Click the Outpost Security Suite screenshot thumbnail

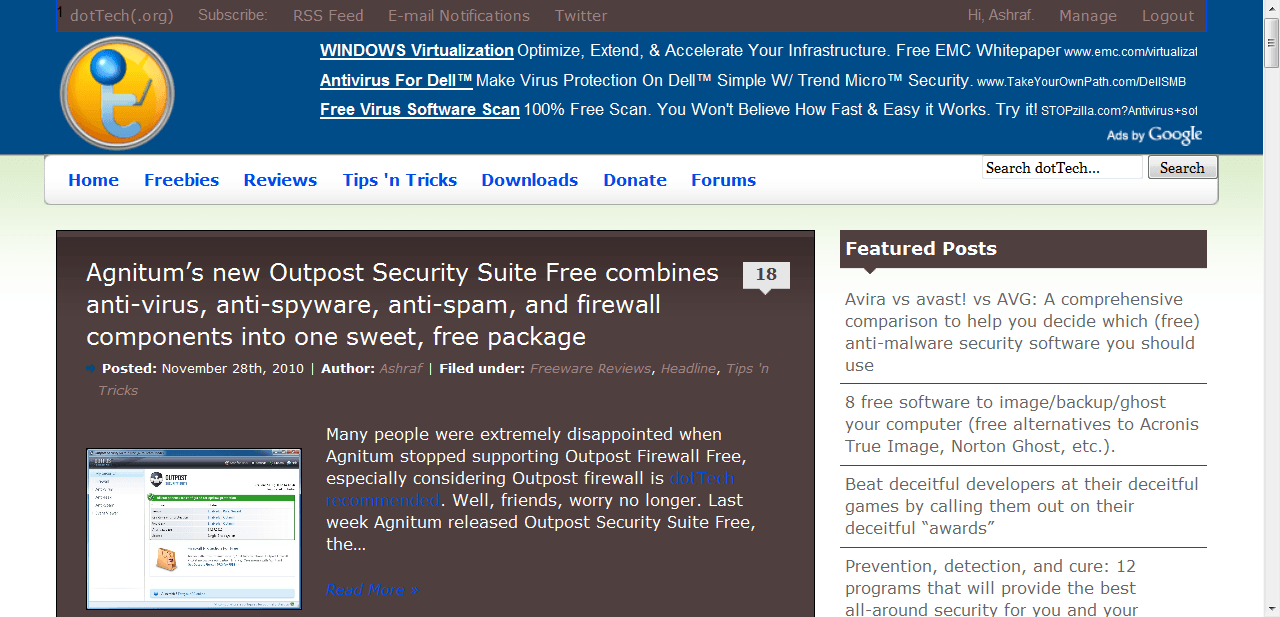pyautogui.click(x=194, y=529)
